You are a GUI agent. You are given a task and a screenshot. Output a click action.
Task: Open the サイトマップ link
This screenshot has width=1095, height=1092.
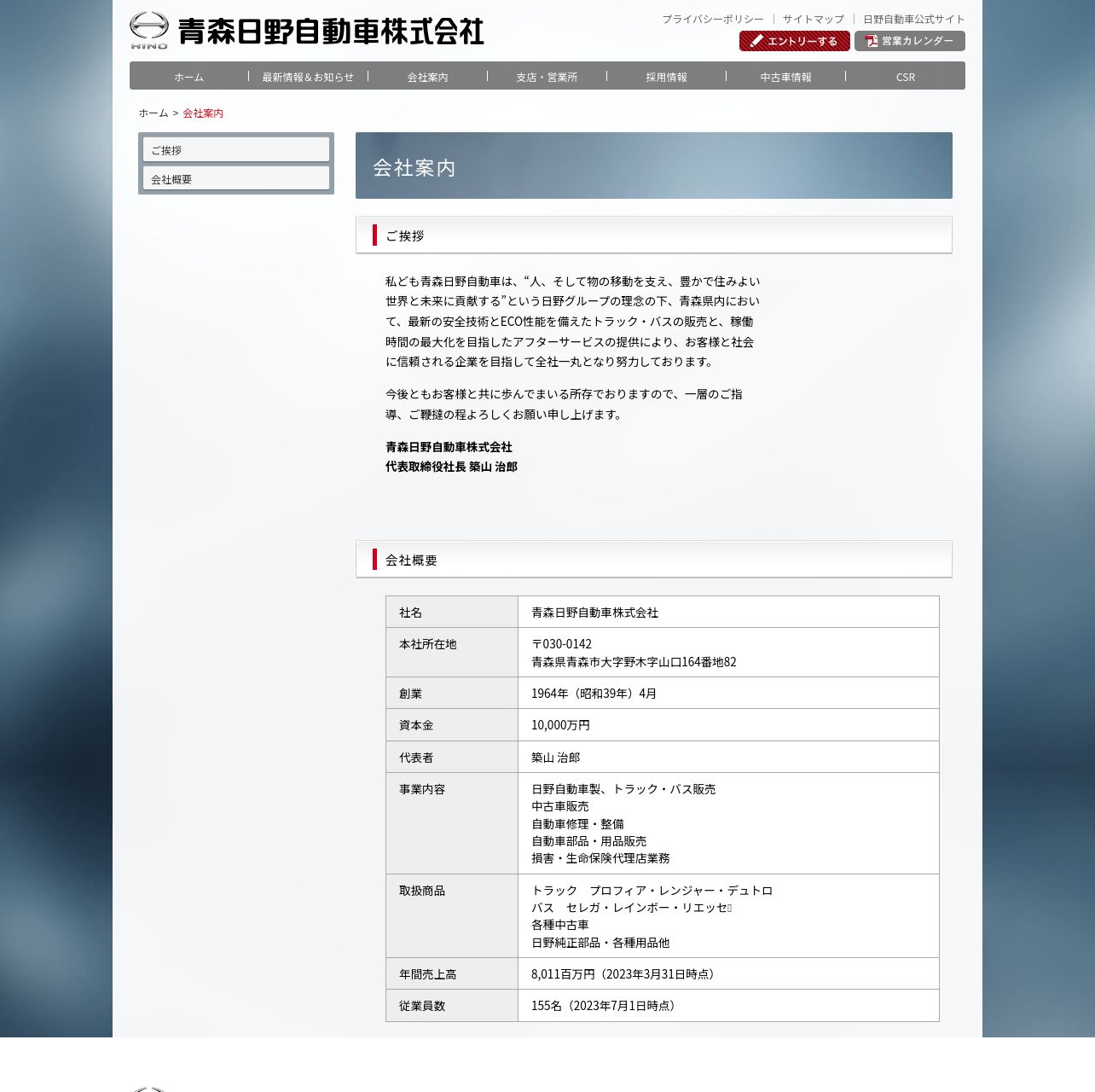click(814, 19)
